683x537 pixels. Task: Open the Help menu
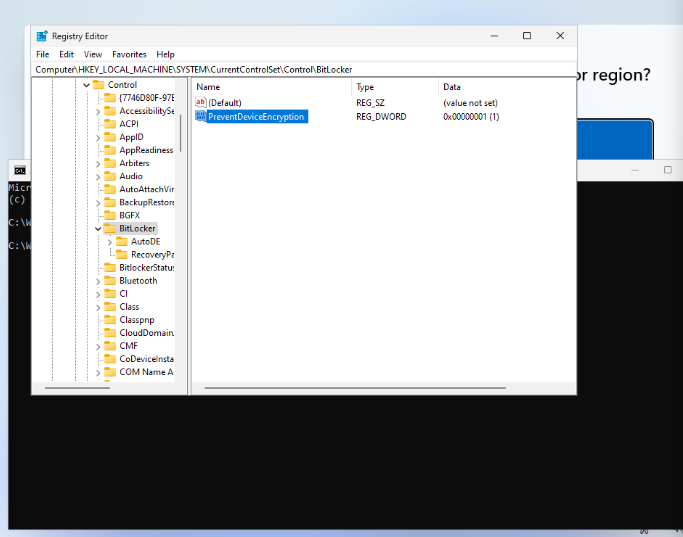pos(165,54)
